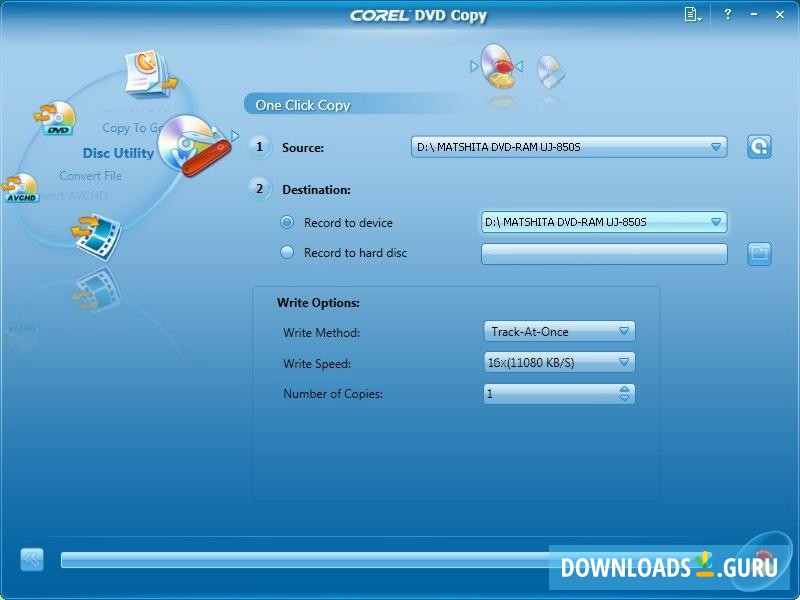This screenshot has width=800, height=600.
Task: Select the Record to hard disc radio button
Action: coord(288,253)
